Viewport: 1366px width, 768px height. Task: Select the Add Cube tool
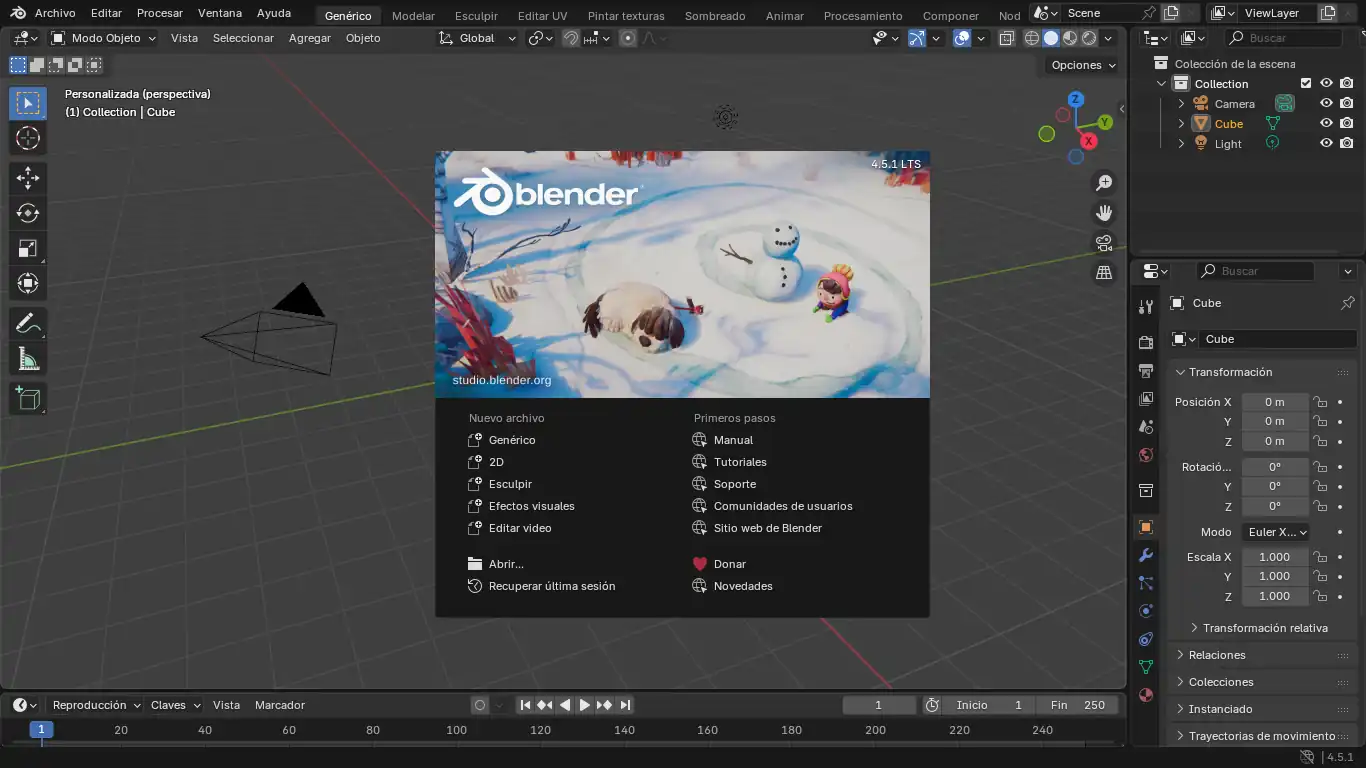click(x=28, y=399)
